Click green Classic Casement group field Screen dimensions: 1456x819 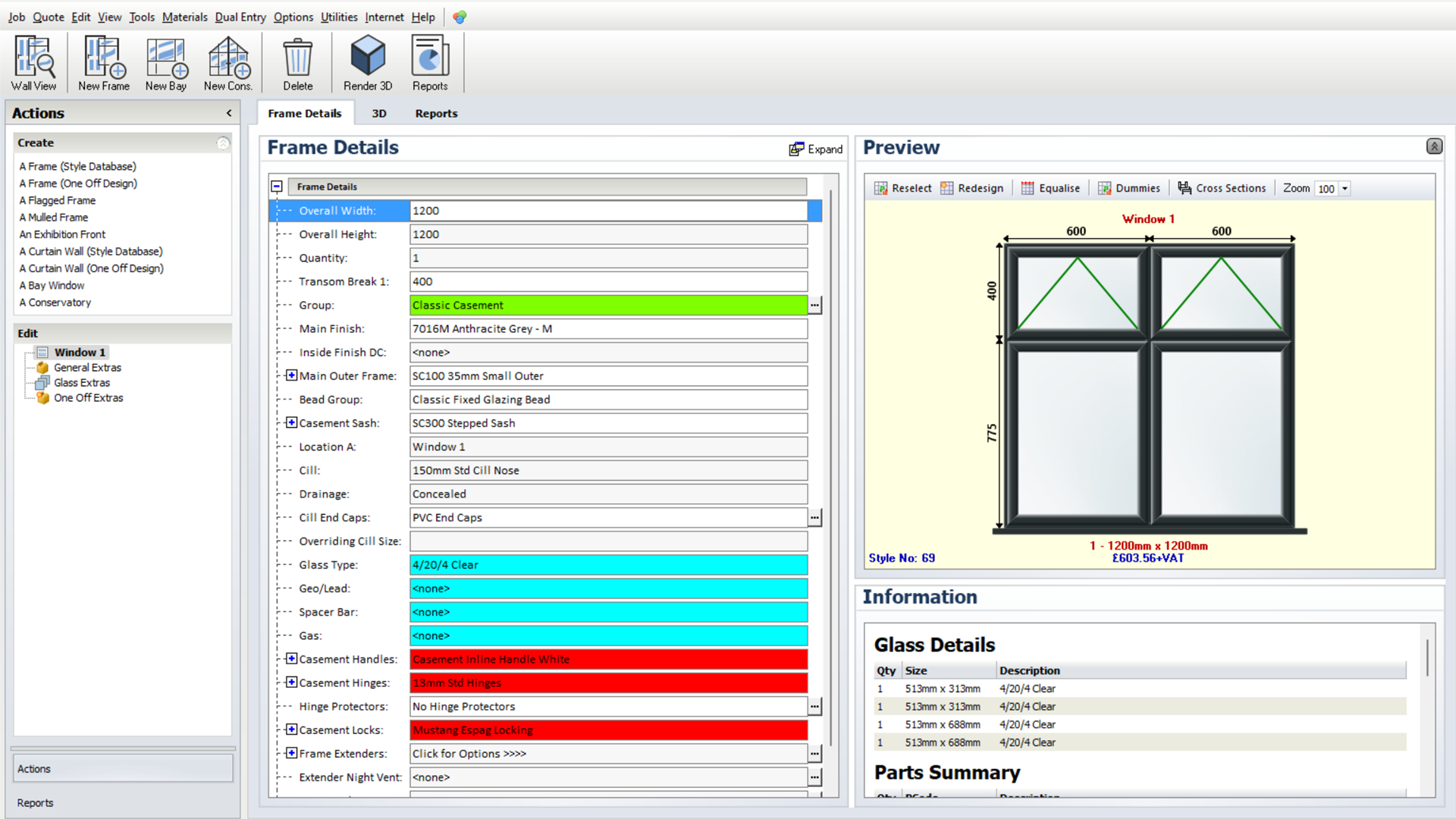[608, 305]
